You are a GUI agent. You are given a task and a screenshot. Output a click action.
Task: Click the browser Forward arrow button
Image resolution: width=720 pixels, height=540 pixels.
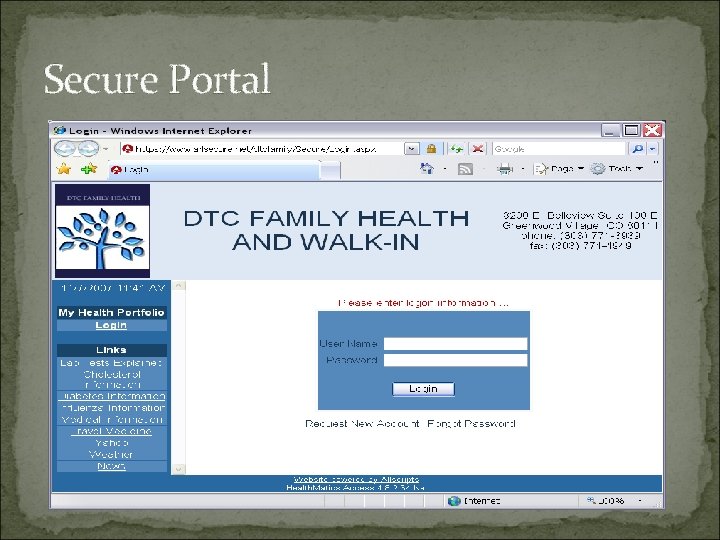point(88,149)
